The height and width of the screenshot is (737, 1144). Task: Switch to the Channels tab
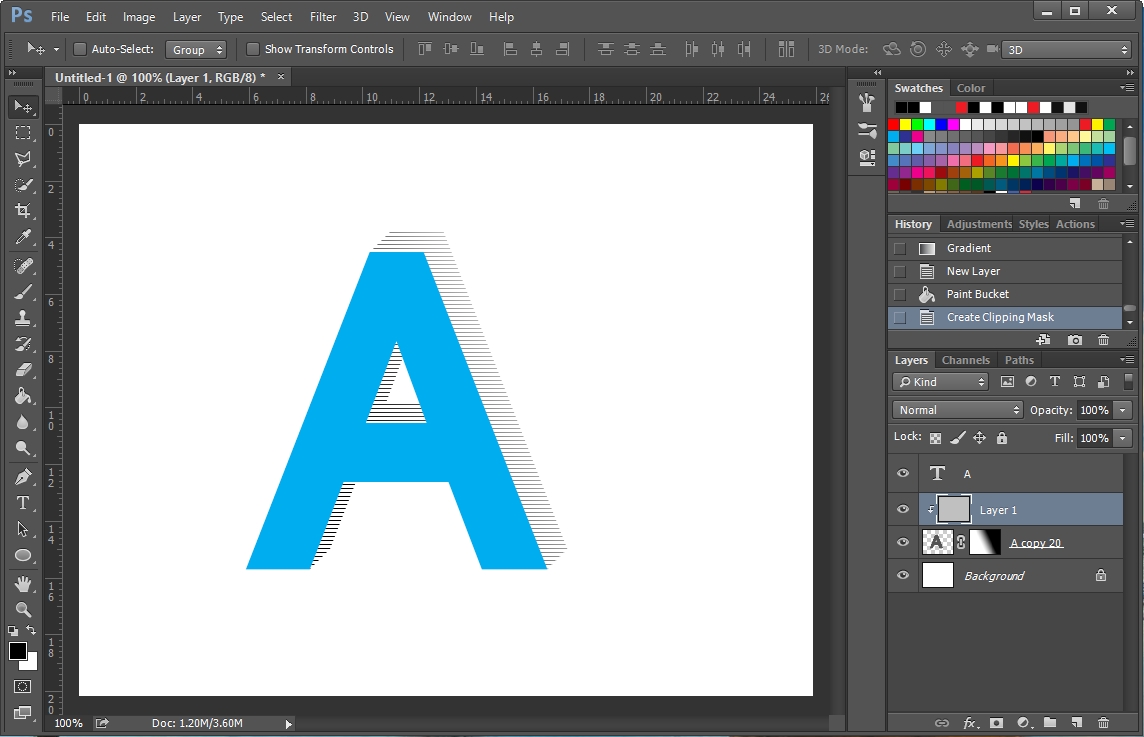965,360
